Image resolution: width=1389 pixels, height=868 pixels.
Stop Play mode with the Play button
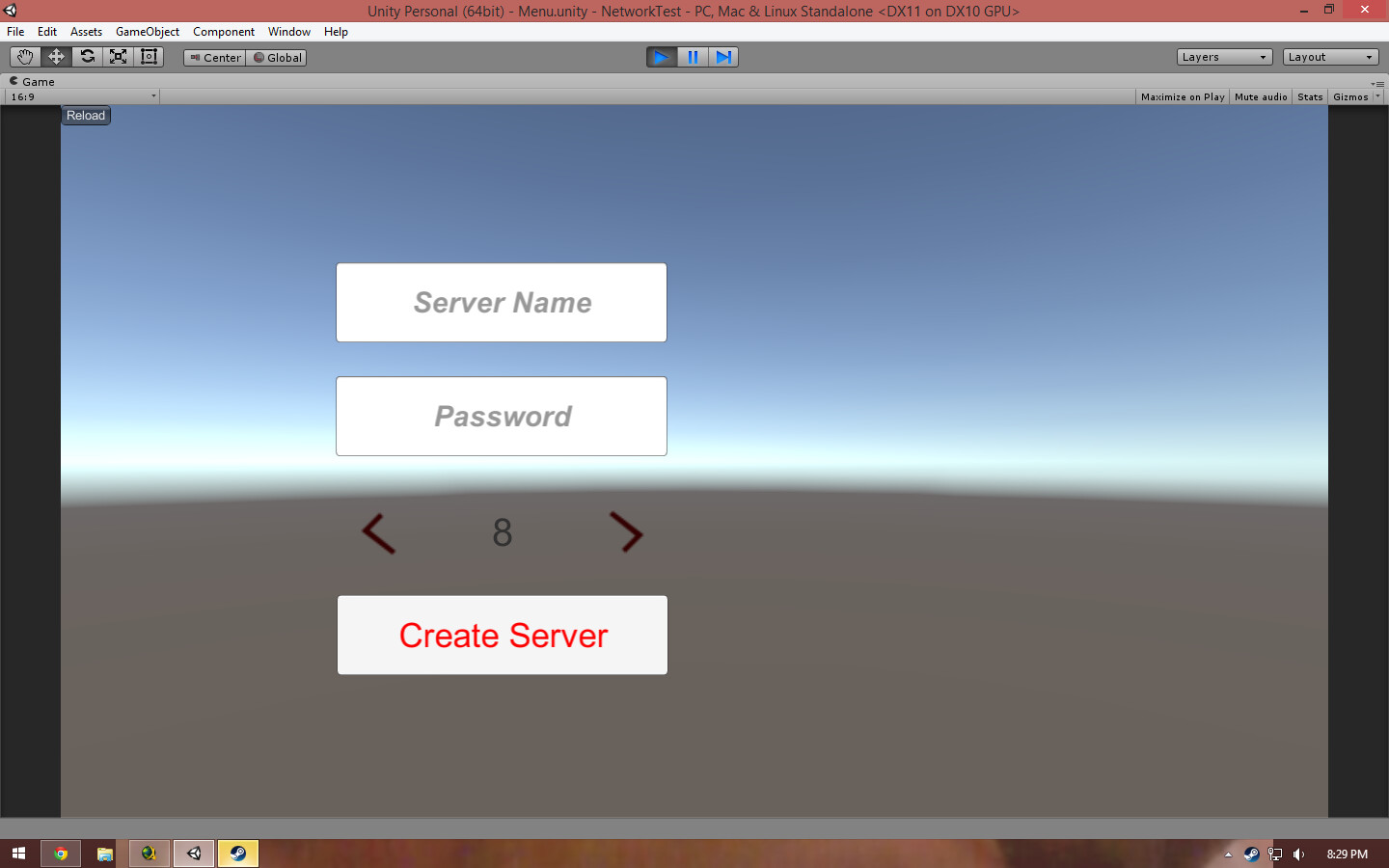(662, 57)
